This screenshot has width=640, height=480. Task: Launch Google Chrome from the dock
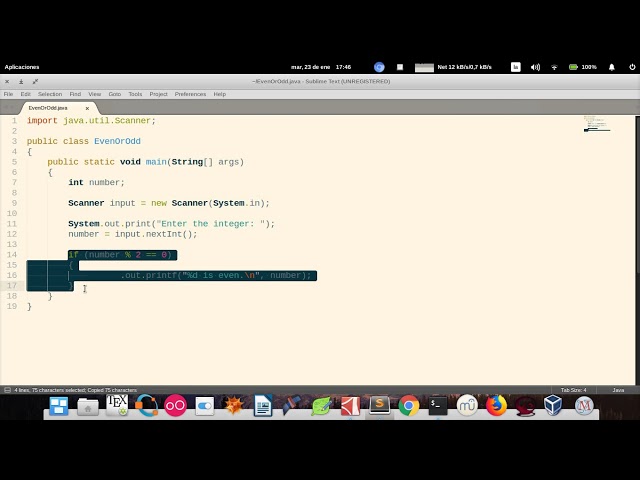tap(409, 406)
